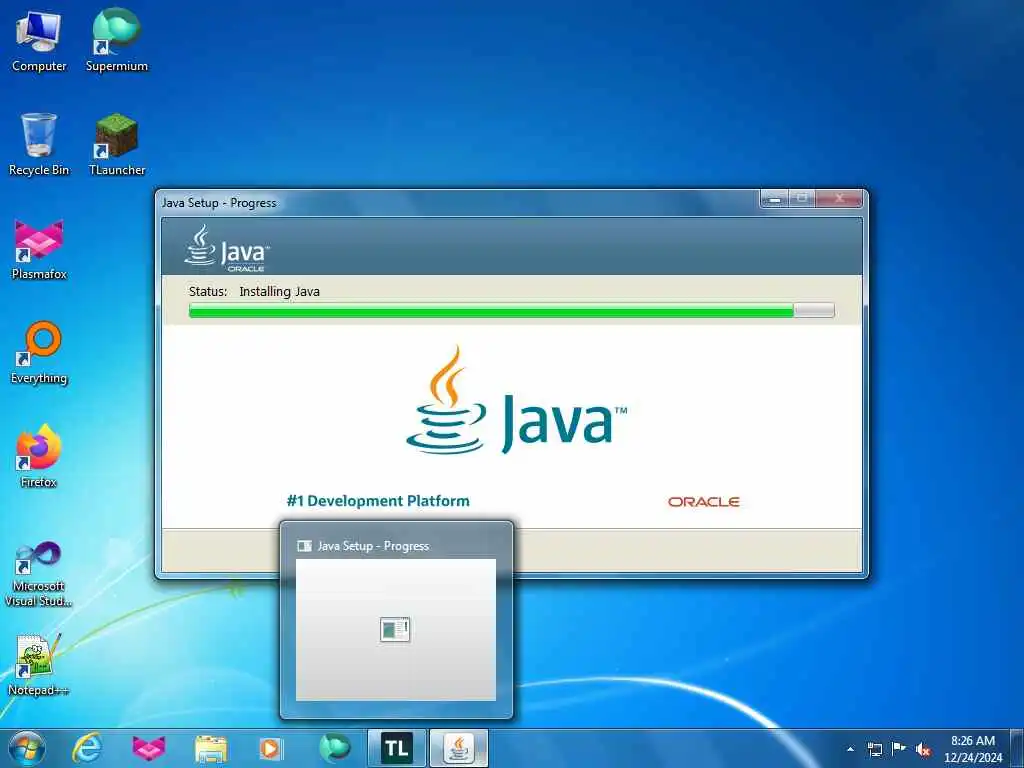Open the media player taskbar icon
This screenshot has width=1024, height=768.
pos(271,748)
